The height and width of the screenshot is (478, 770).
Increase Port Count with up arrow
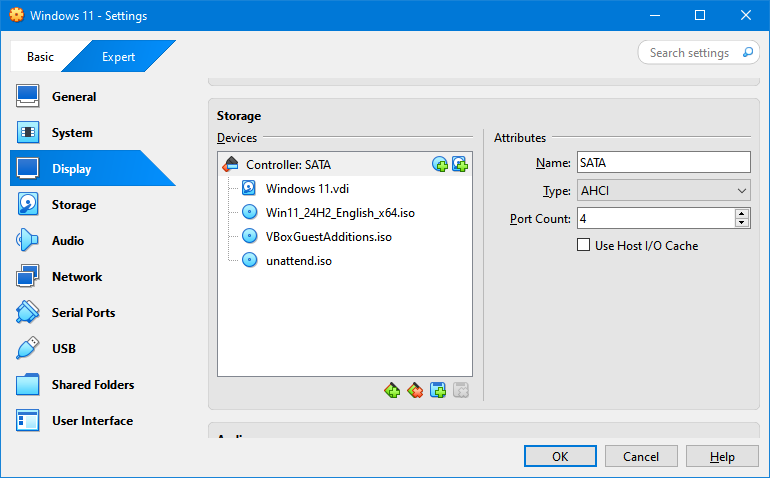coord(742,214)
